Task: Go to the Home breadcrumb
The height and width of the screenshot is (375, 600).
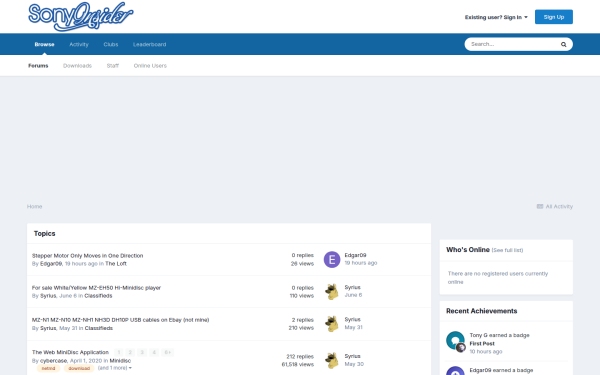Action: [34, 206]
